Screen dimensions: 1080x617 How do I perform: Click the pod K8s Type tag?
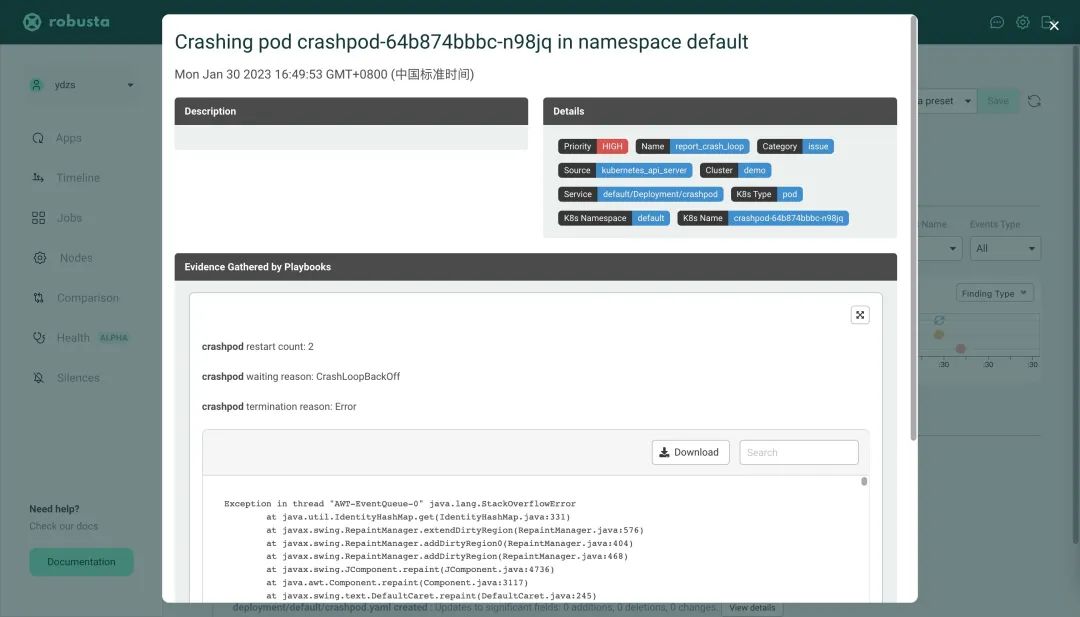point(789,194)
